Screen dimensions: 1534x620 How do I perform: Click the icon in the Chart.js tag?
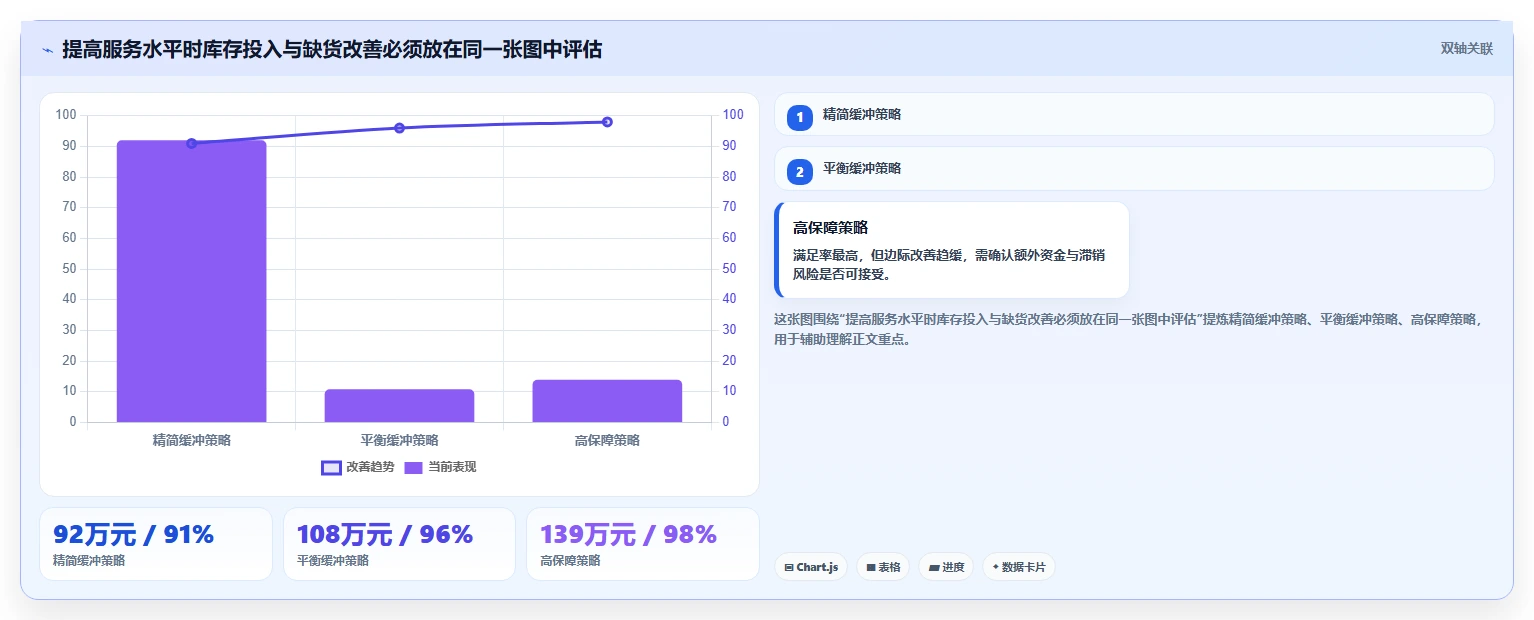tap(789, 567)
